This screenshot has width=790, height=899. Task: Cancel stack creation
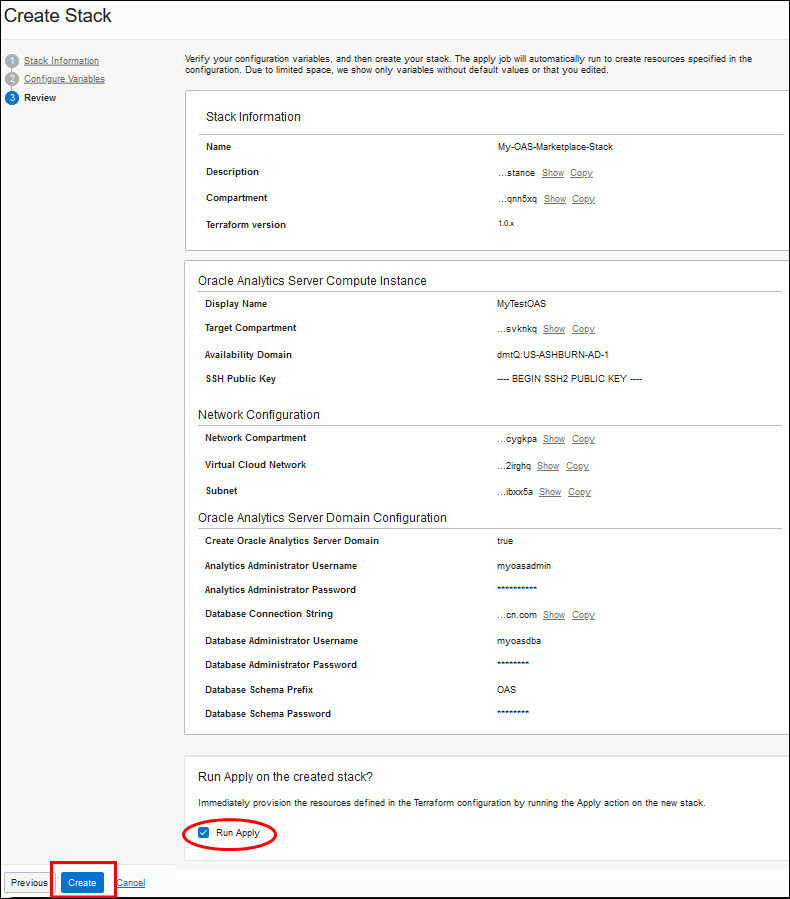pyautogui.click(x=131, y=883)
